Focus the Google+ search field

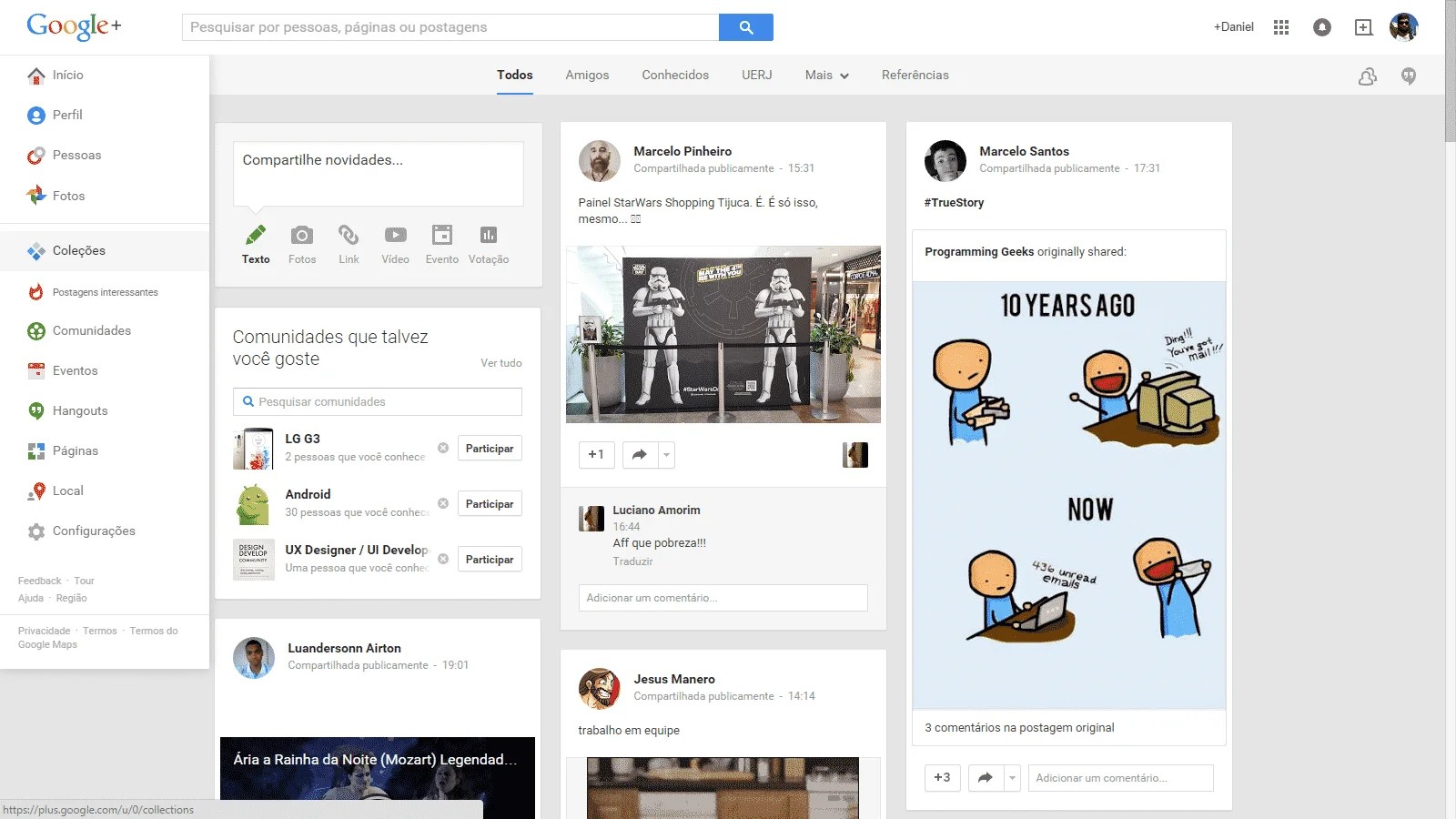tap(450, 27)
